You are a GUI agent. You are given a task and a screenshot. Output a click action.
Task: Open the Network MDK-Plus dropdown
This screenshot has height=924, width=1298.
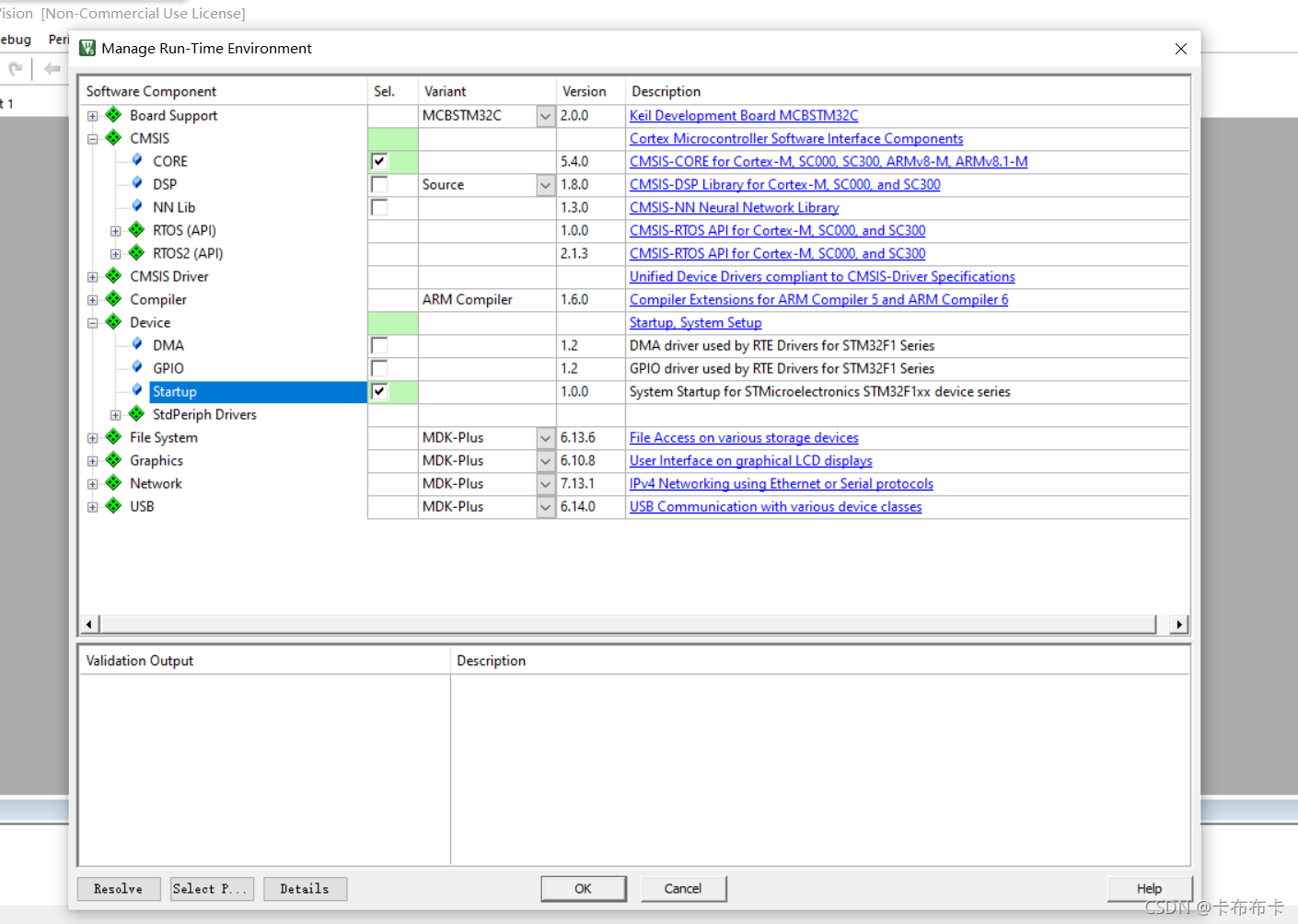pos(546,484)
